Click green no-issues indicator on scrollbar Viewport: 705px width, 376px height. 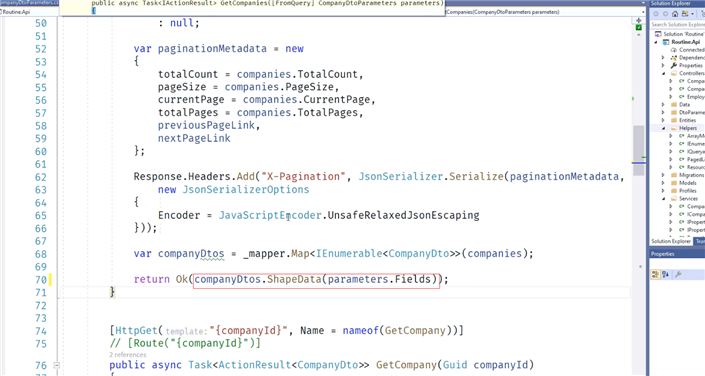click(x=638, y=28)
